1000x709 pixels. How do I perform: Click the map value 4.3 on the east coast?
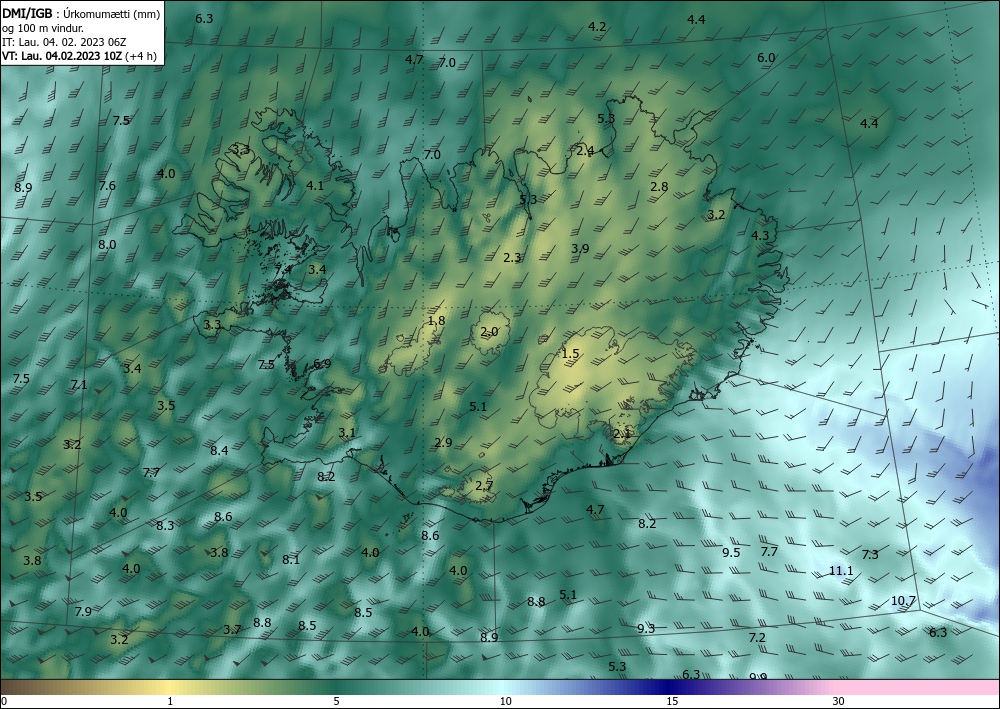click(x=760, y=235)
